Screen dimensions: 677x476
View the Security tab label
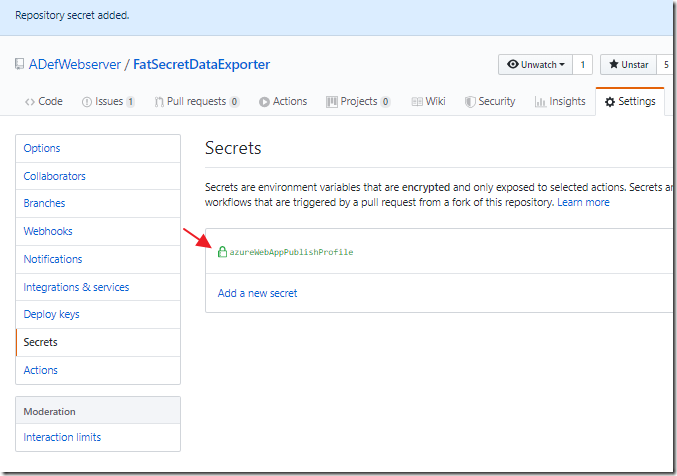[497, 101]
